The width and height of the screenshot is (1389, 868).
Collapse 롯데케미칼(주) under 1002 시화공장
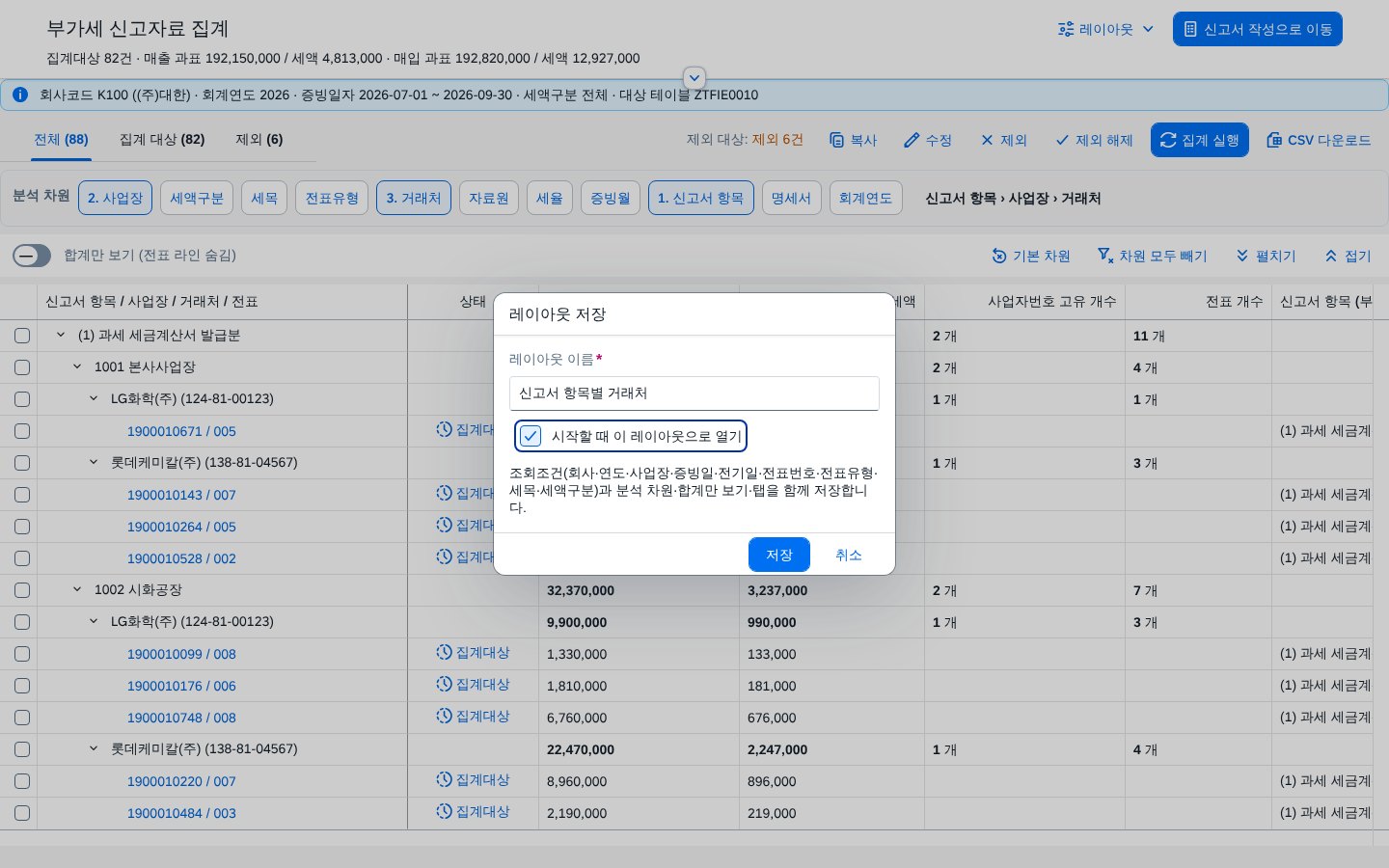click(94, 749)
